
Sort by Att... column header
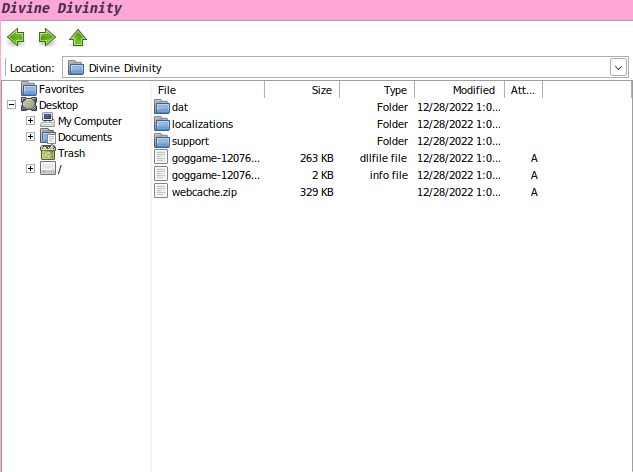pos(523,90)
